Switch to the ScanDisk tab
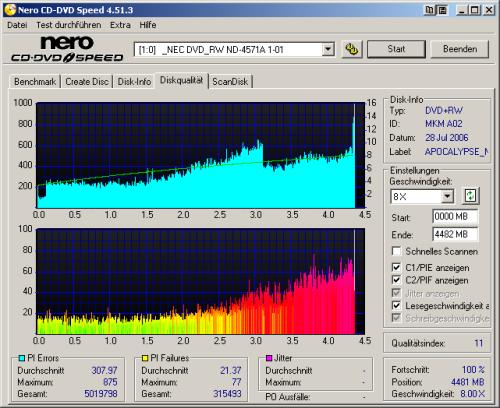Image resolution: width=500 pixels, height=408 pixels. point(230,82)
